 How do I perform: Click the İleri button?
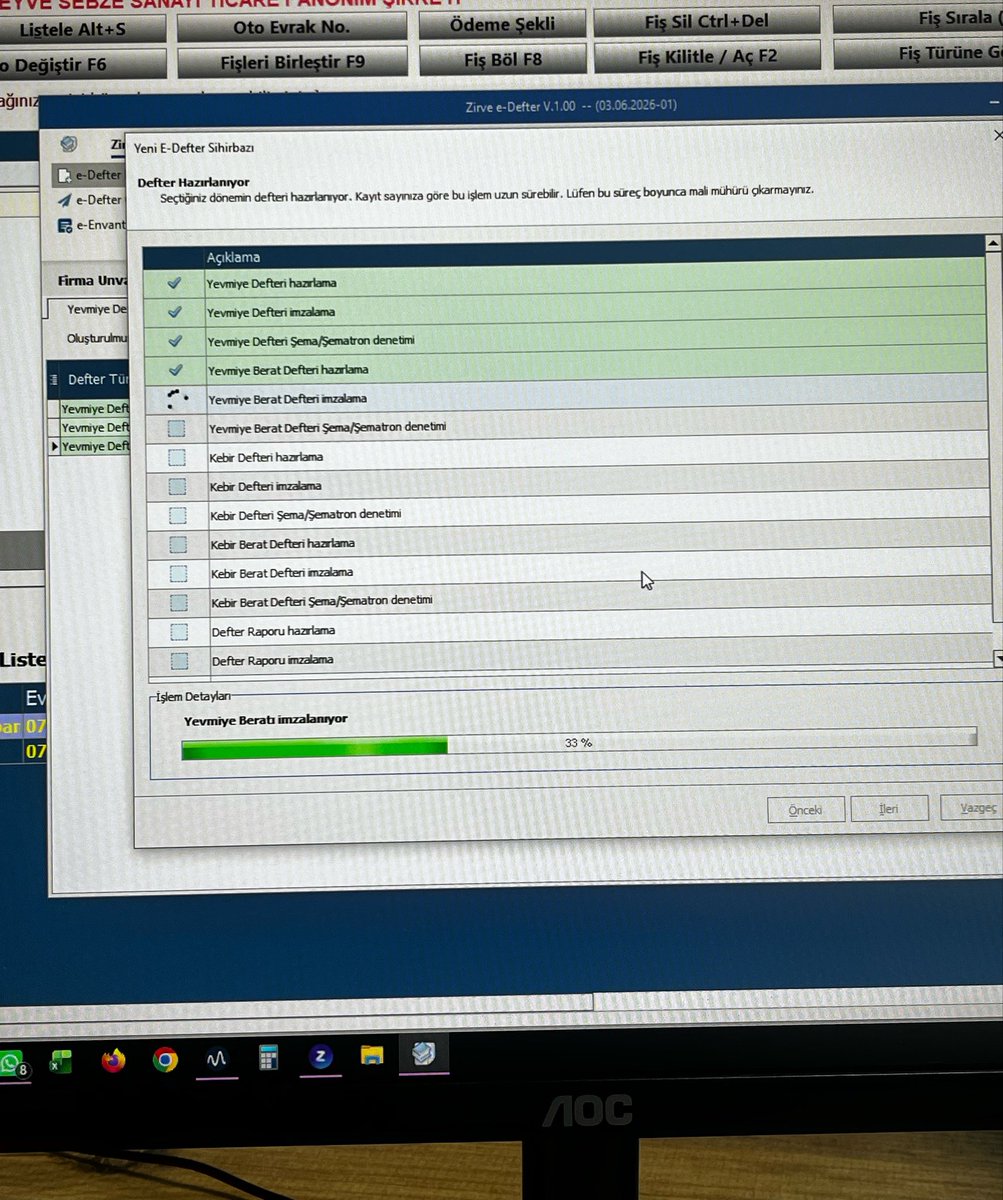tap(889, 809)
